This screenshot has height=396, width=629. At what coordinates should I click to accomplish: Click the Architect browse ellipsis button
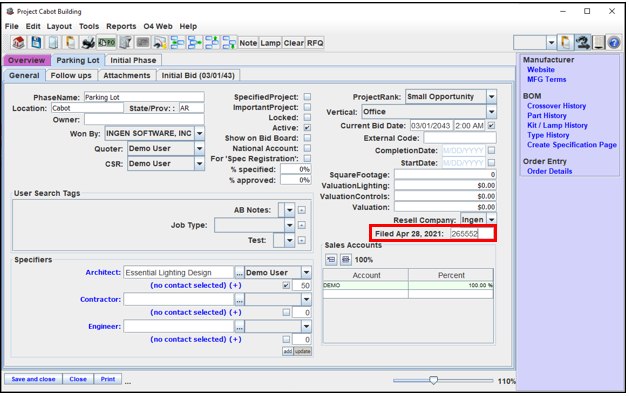pyautogui.click(x=239, y=272)
